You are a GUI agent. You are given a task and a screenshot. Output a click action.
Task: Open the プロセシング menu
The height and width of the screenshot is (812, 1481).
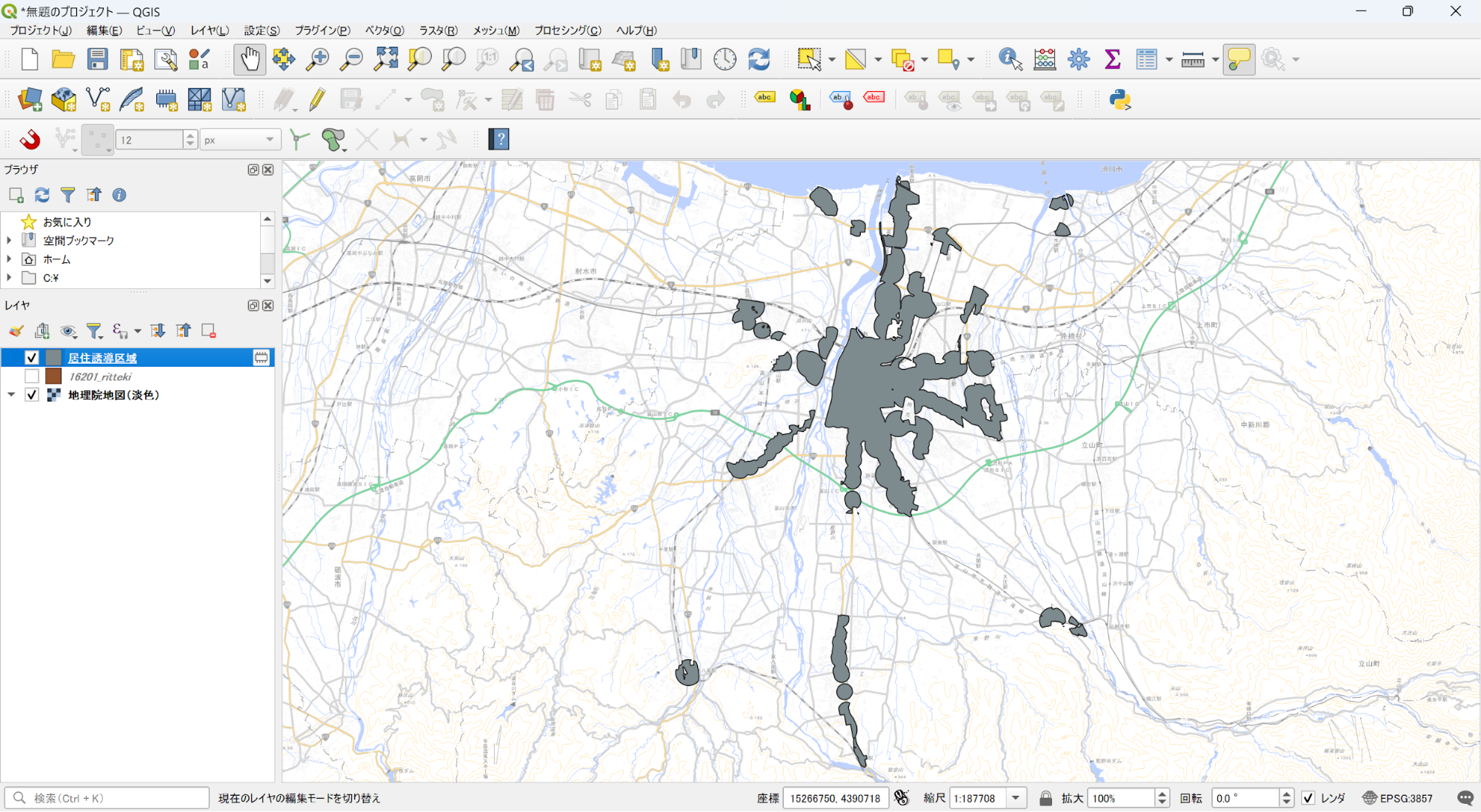(x=568, y=30)
